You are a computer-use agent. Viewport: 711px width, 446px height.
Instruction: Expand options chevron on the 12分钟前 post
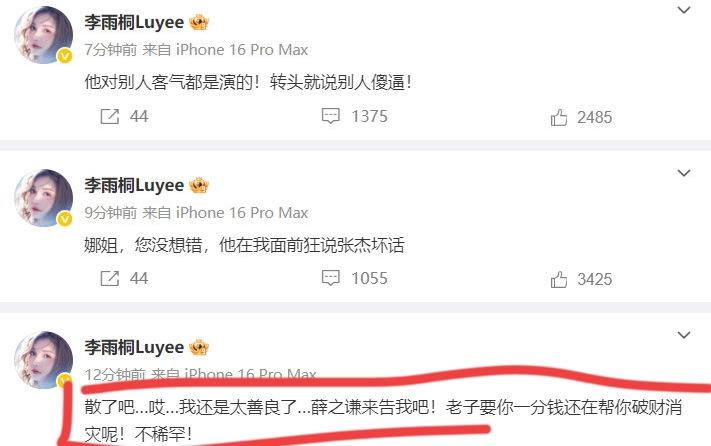[x=684, y=335]
